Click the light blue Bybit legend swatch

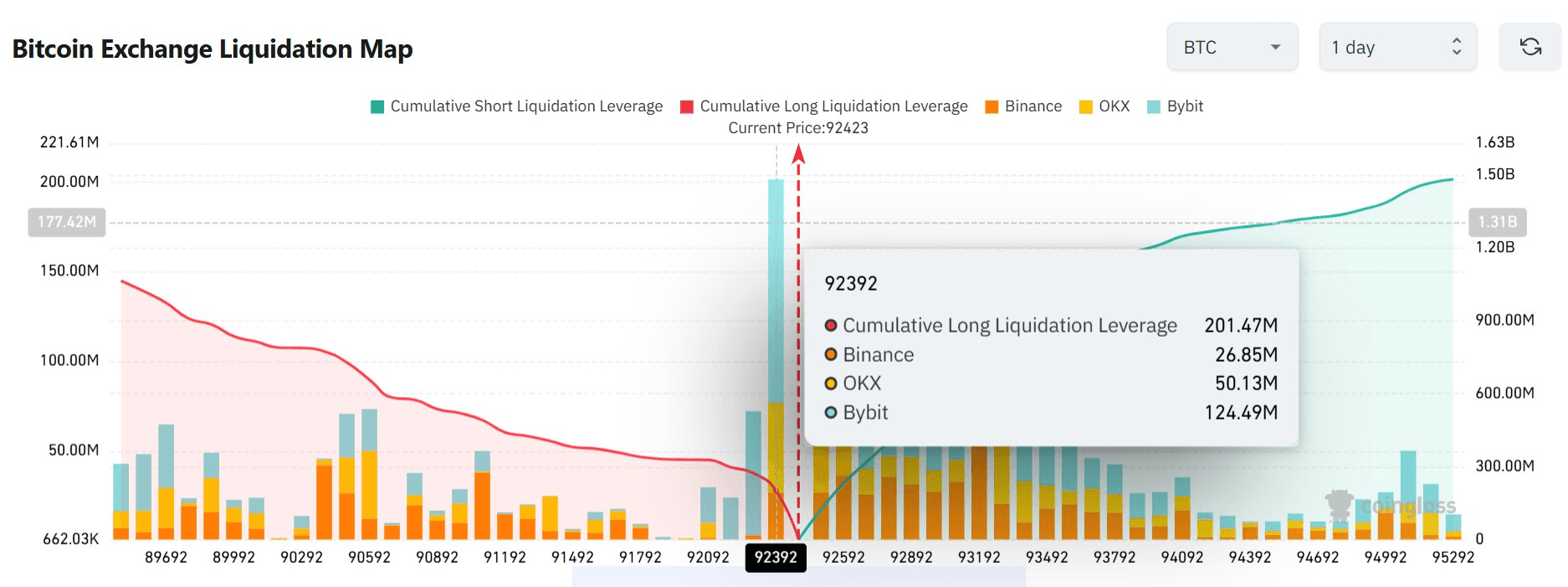pyautogui.click(x=1154, y=106)
